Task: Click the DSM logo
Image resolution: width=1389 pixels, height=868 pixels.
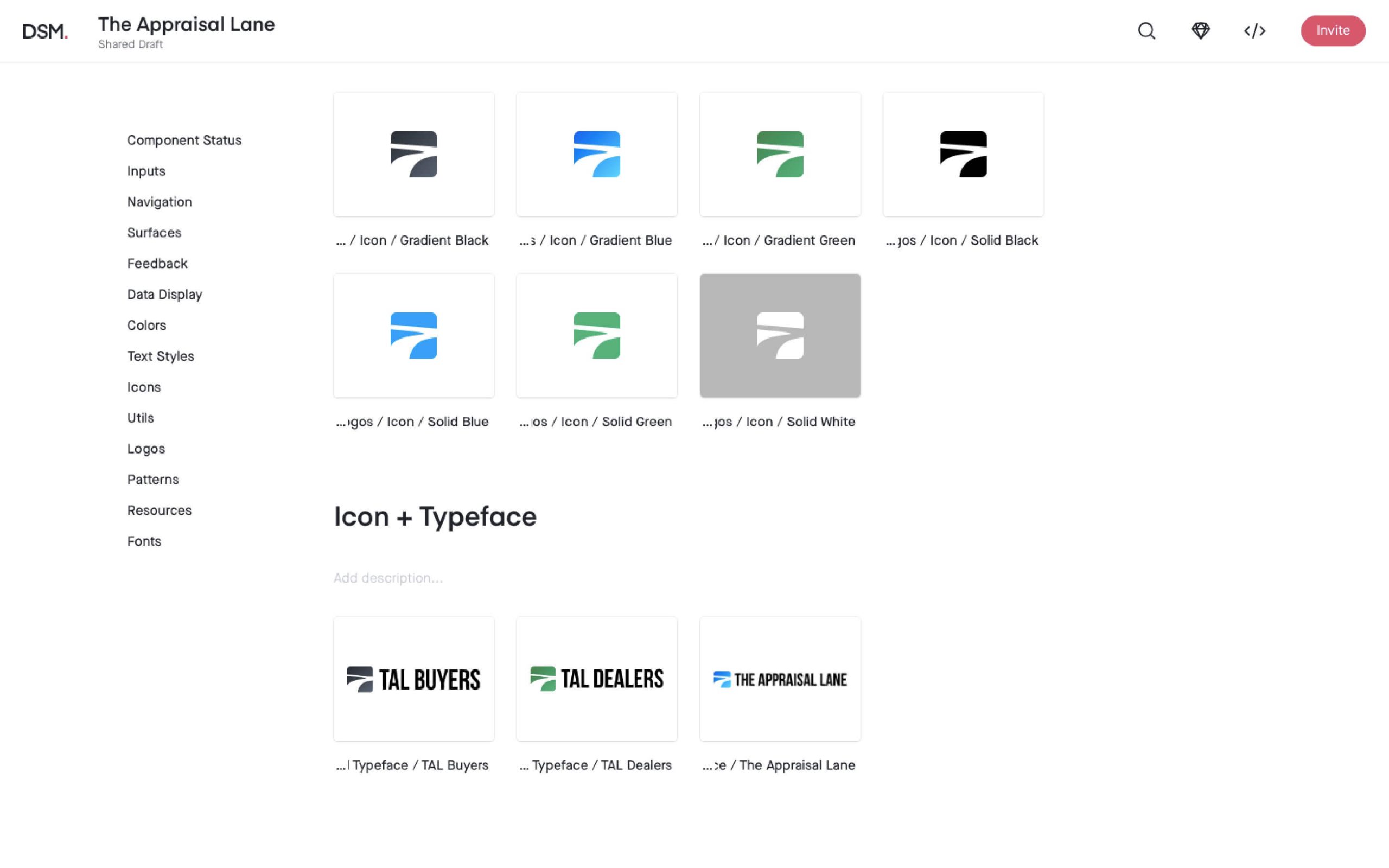Action: pyautogui.click(x=46, y=31)
